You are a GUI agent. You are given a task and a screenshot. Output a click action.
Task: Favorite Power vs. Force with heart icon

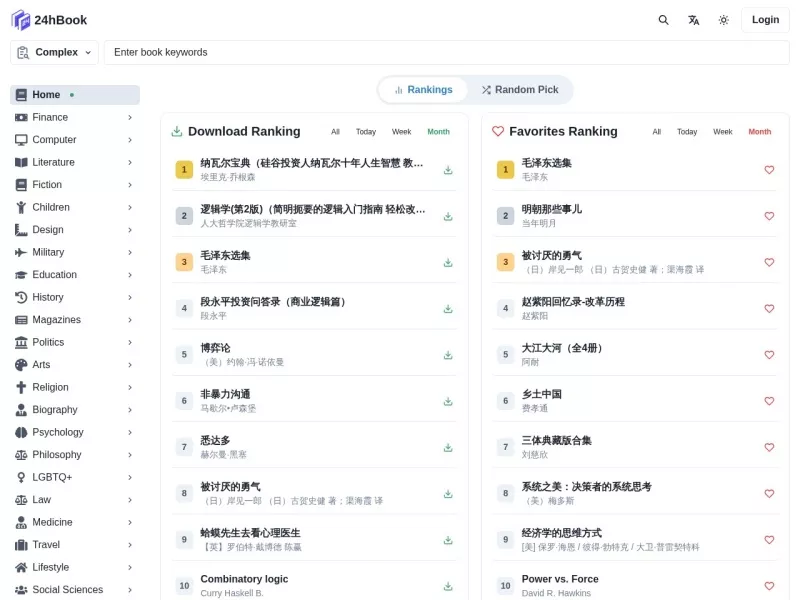tap(769, 586)
